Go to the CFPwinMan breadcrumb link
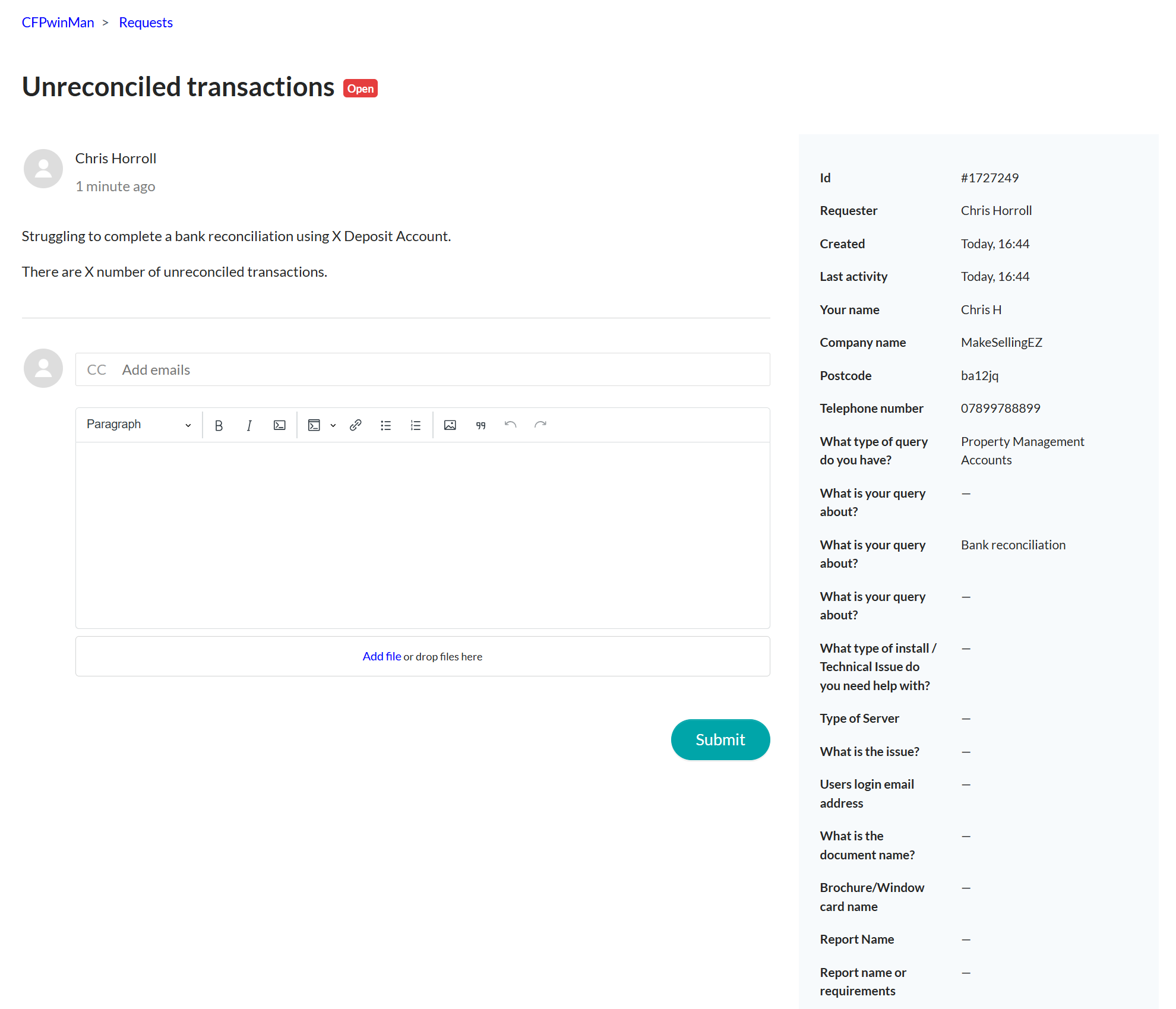1176x1009 pixels. pyautogui.click(x=58, y=23)
